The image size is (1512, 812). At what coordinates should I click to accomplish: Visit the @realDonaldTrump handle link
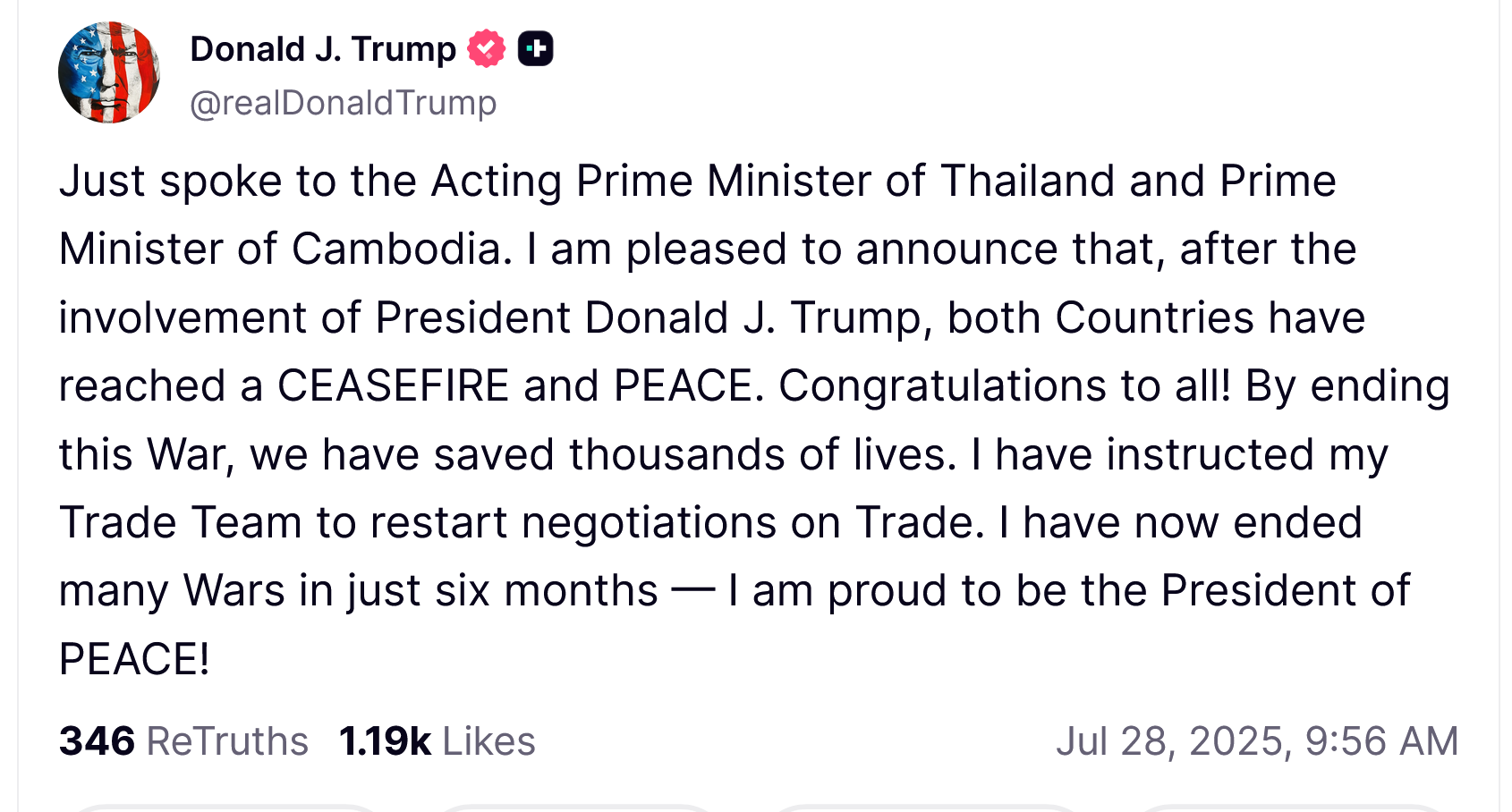[x=343, y=103]
